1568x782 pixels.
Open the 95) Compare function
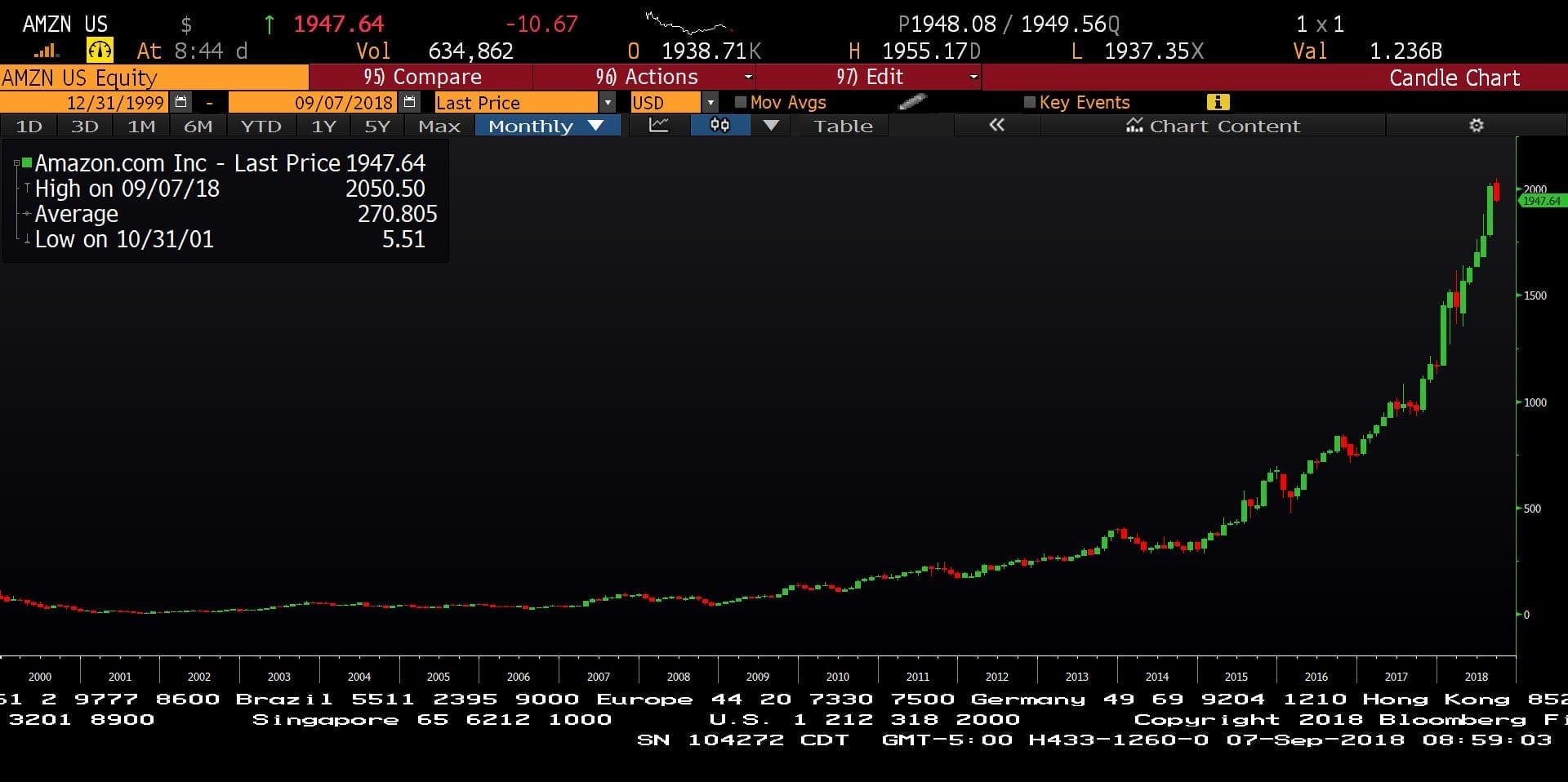tap(421, 77)
